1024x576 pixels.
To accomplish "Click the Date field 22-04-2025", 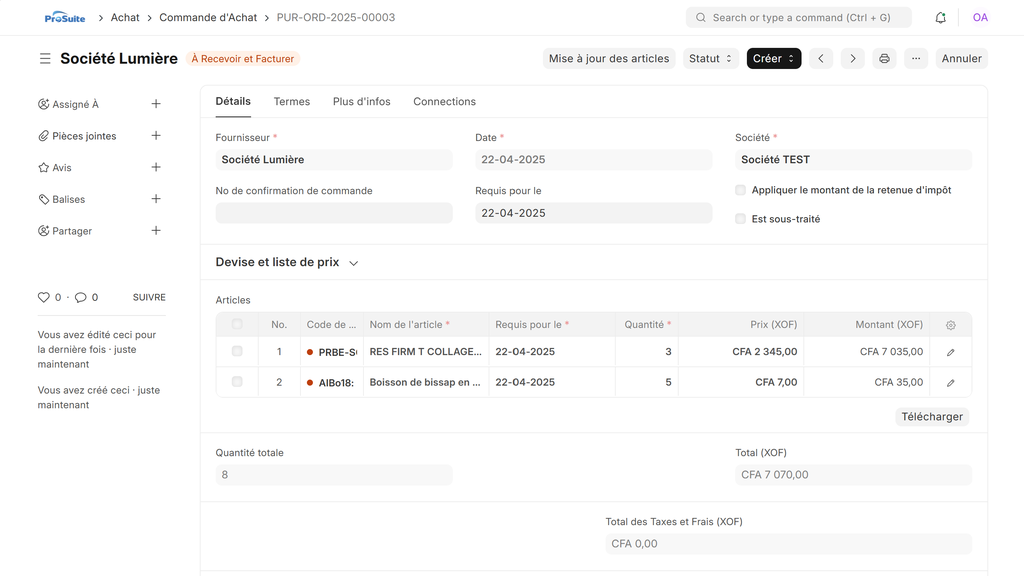I will coord(594,160).
